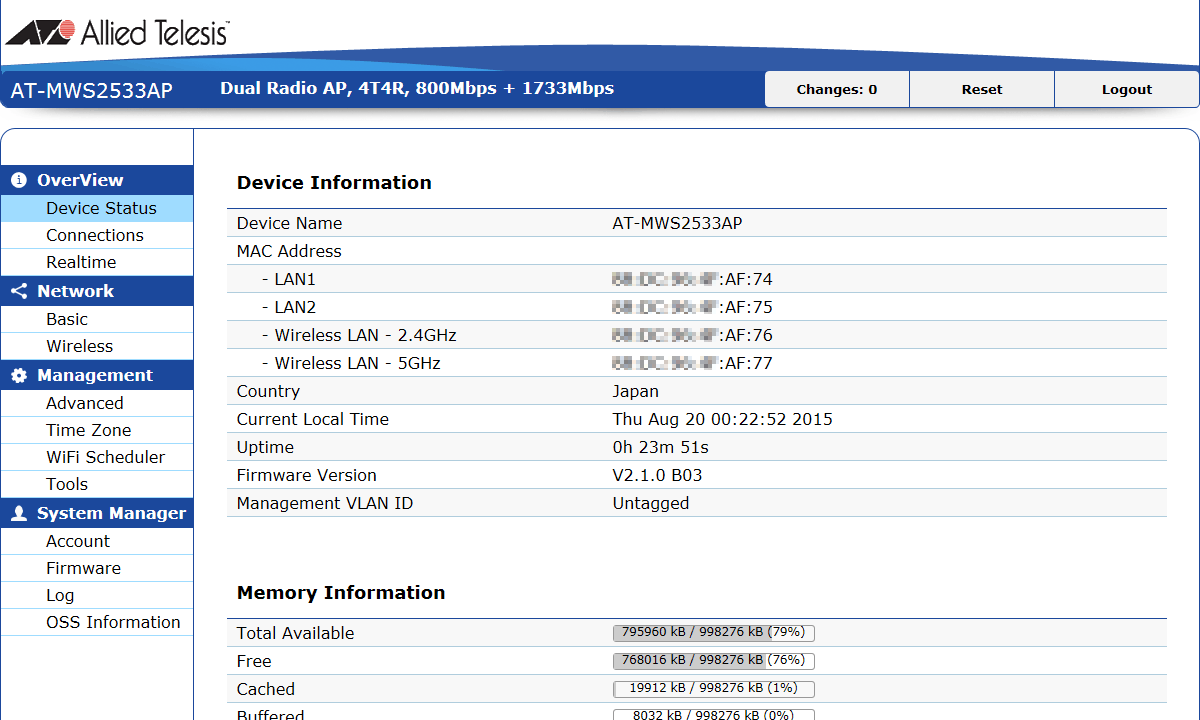Click the Country value Japan

635,391
